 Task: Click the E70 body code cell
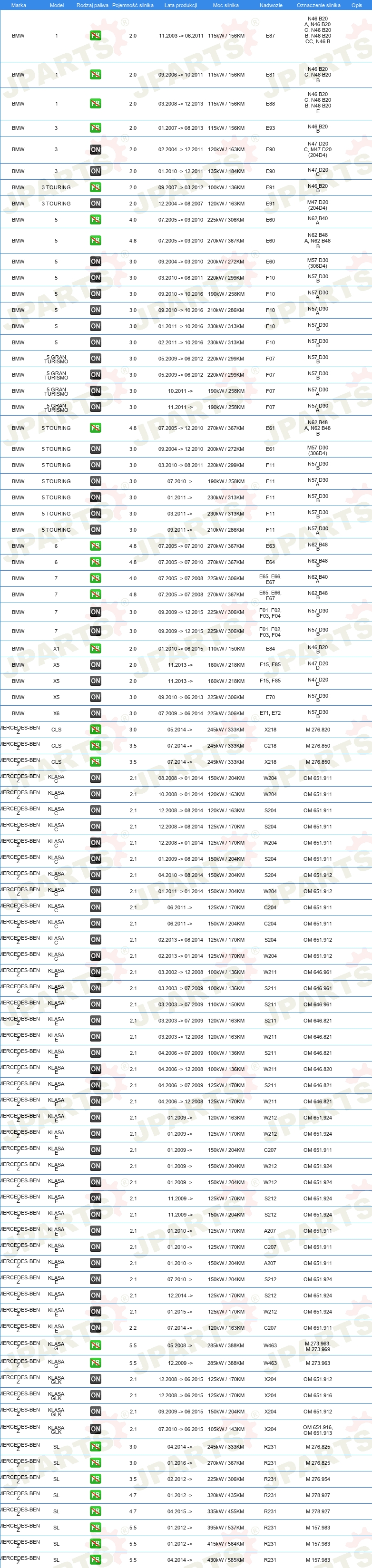pyautogui.click(x=270, y=698)
